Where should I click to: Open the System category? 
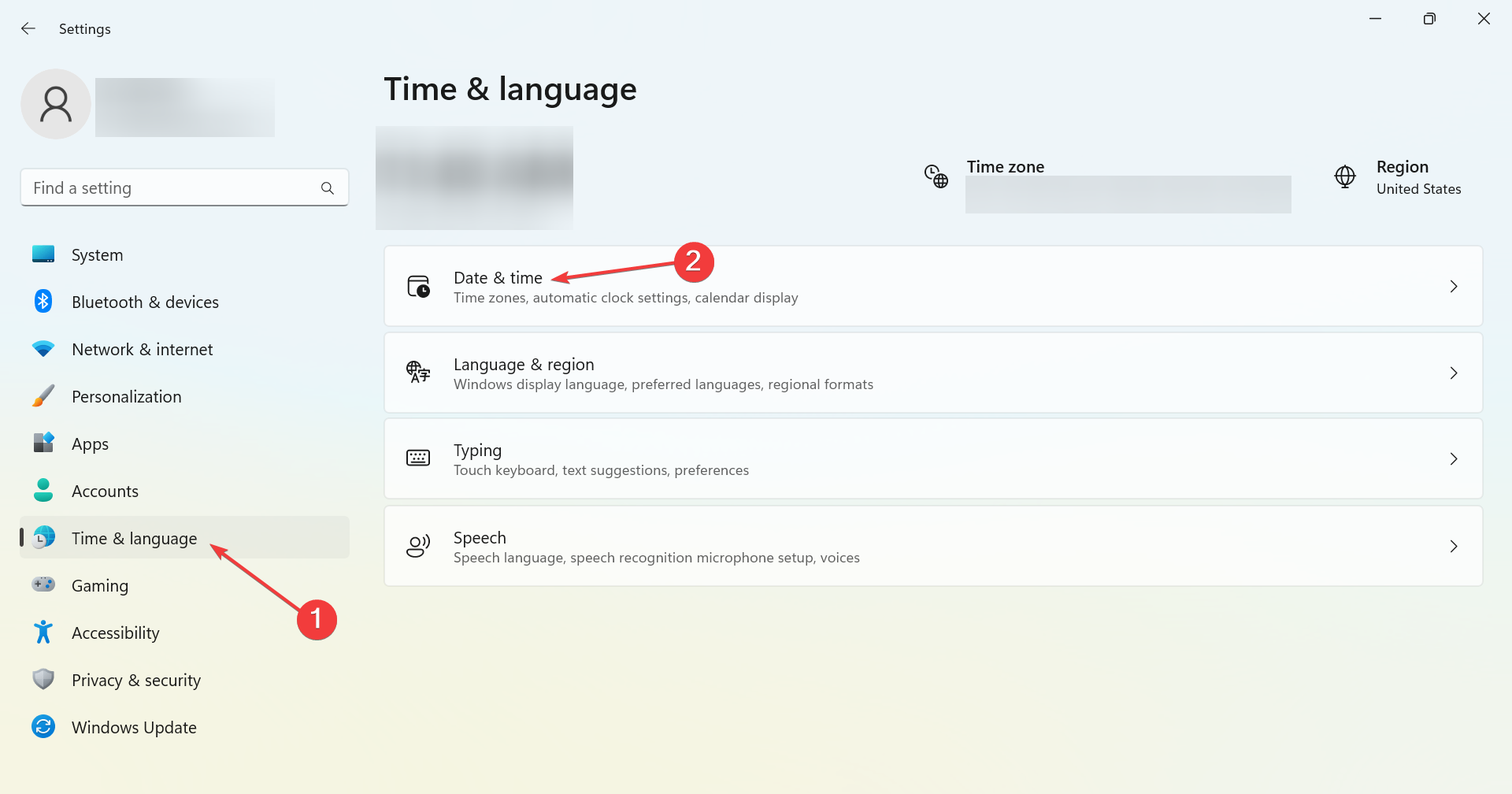tap(184, 254)
